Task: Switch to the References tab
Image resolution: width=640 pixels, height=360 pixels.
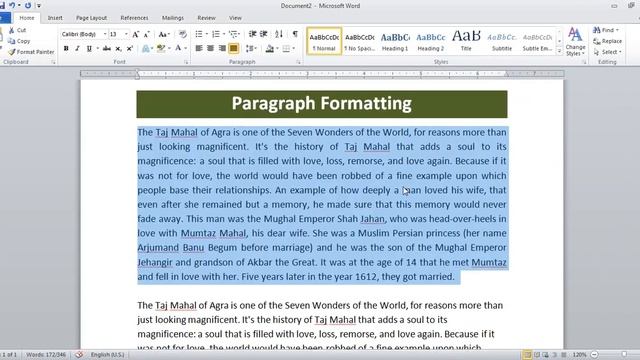Action: click(x=134, y=18)
